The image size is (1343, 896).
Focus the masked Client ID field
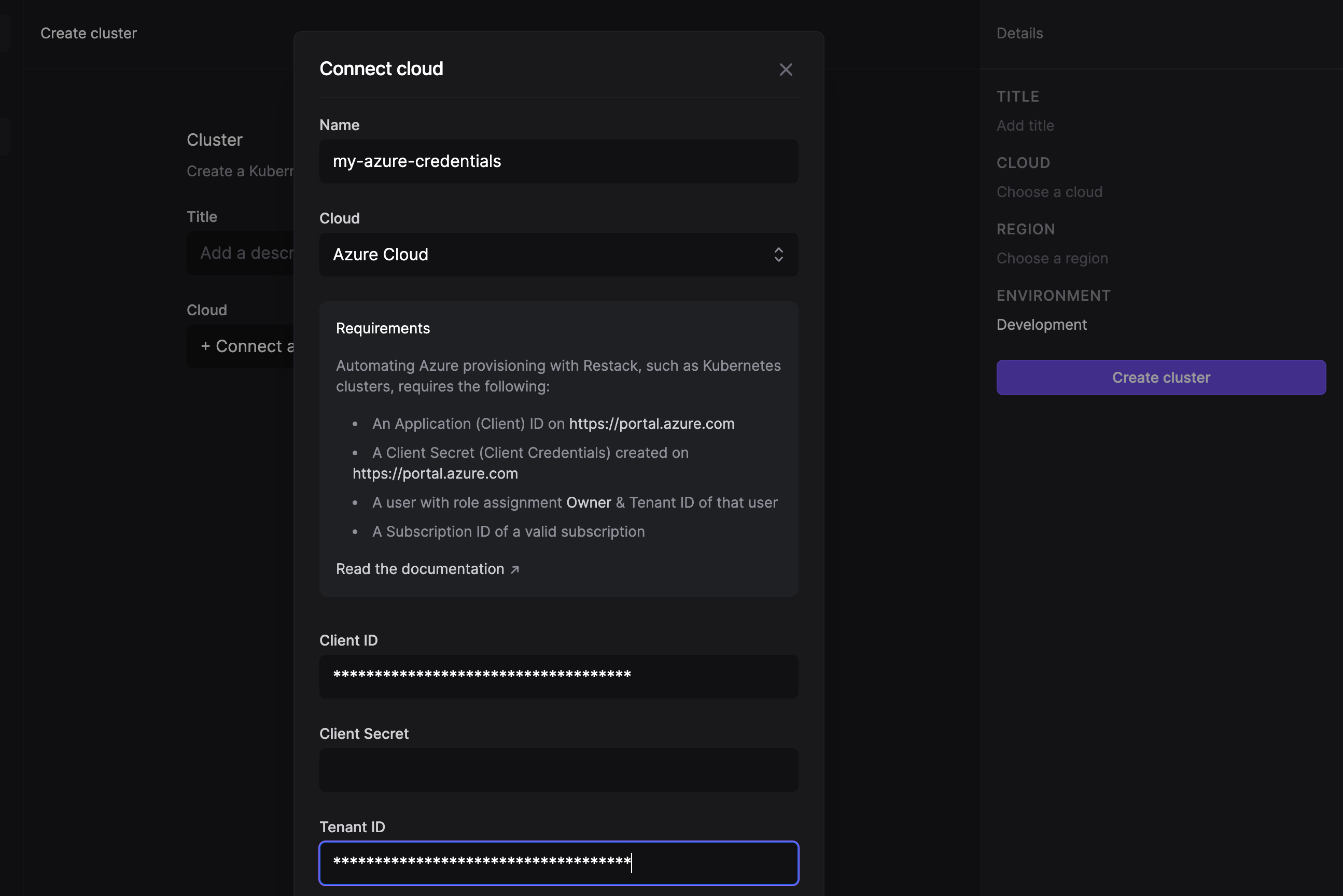click(x=558, y=676)
